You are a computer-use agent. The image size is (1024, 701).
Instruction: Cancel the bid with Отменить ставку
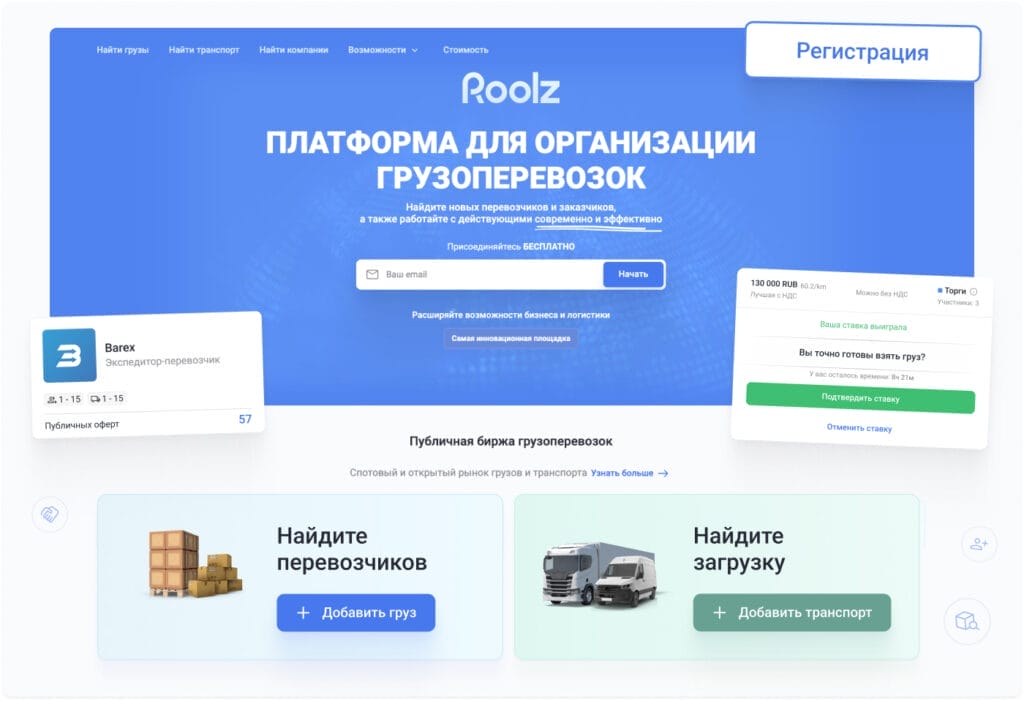[x=861, y=426]
